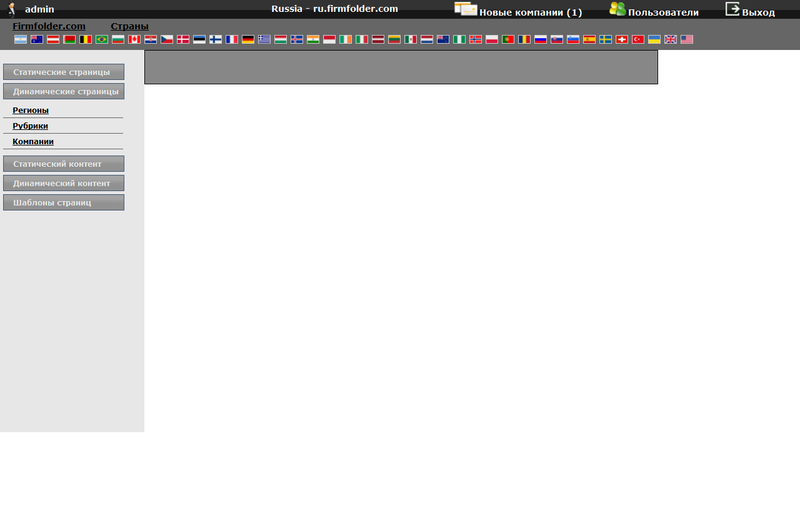Open the Регионы link
The width and height of the screenshot is (800, 519).
(31, 110)
